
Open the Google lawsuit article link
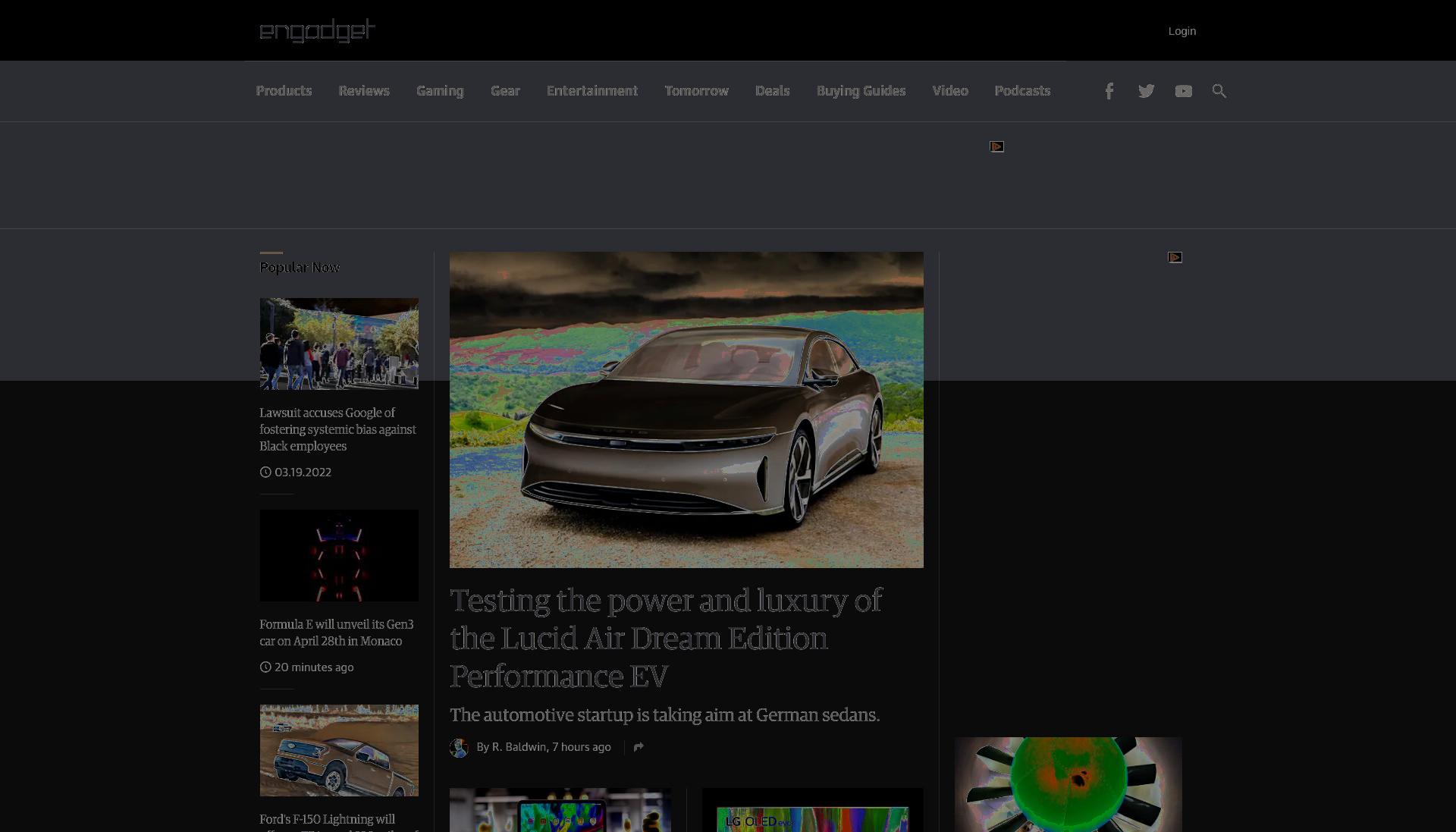click(x=337, y=429)
